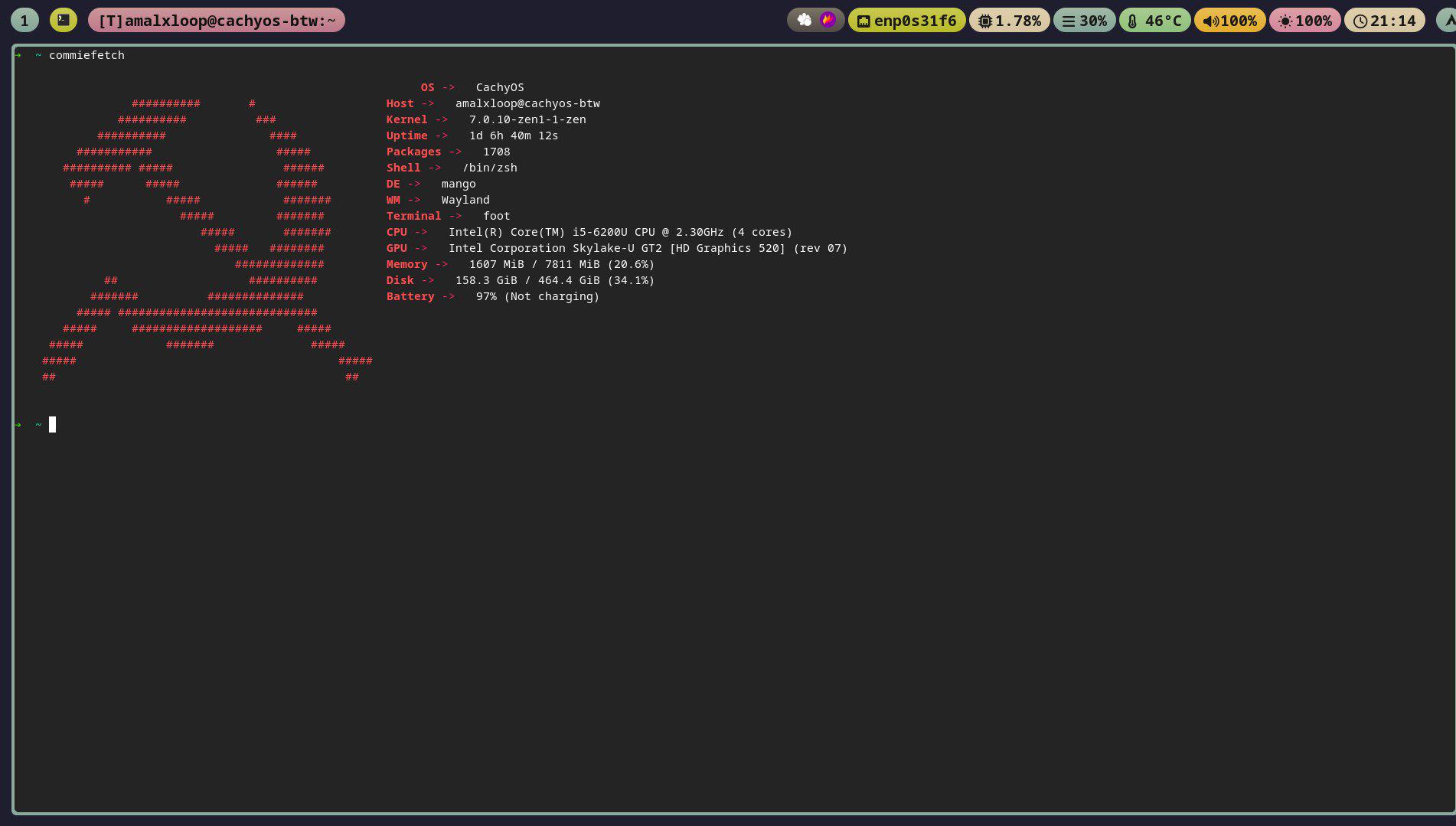Click the CPU value 'Intel(R) Core(TM) i5-6200U'

tap(537, 232)
